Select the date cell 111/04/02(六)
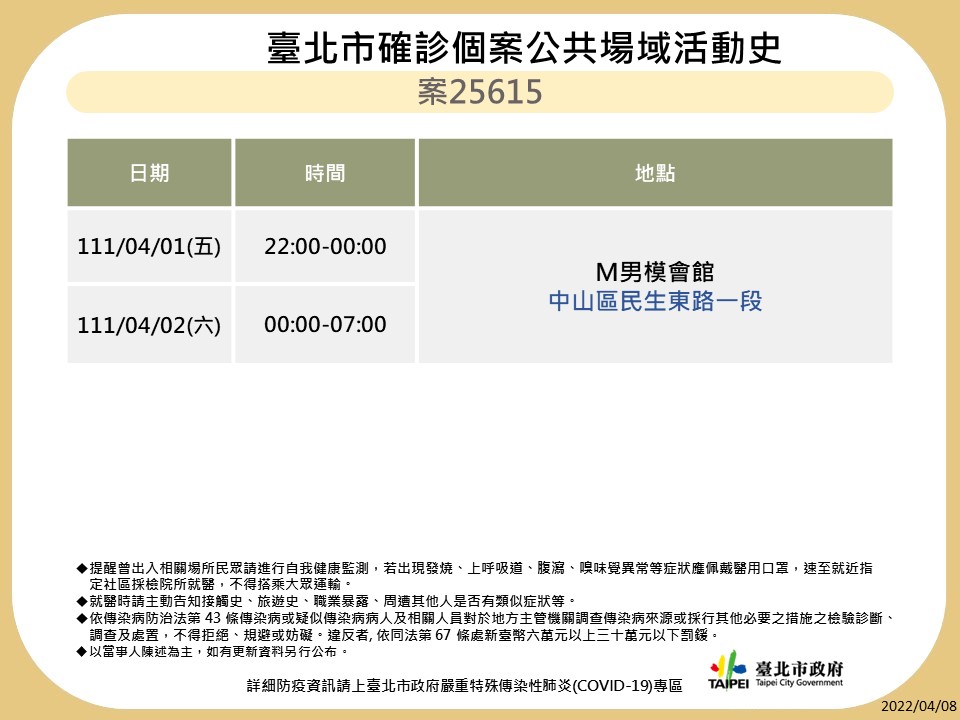This screenshot has height=720, width=960. (x=149, y=324)
